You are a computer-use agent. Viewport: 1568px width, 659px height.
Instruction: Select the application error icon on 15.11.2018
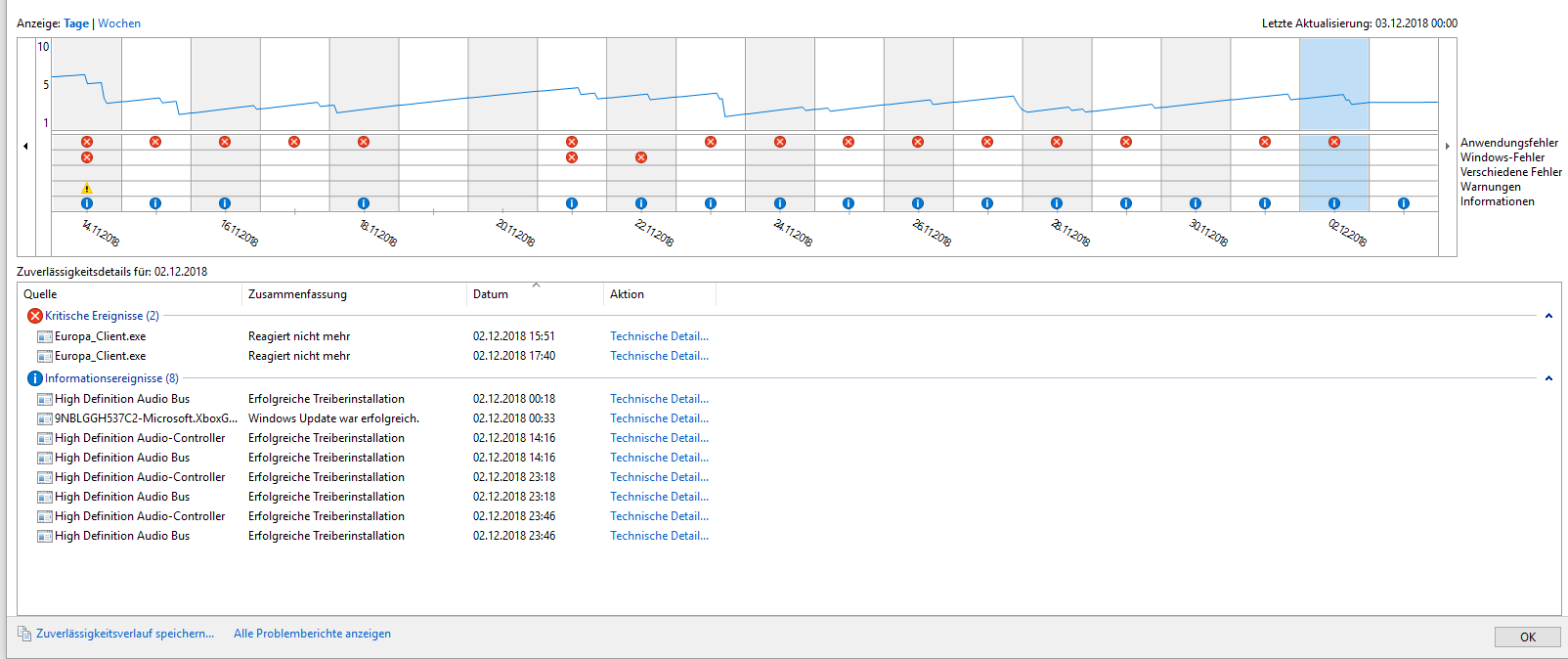click(155, 142)
